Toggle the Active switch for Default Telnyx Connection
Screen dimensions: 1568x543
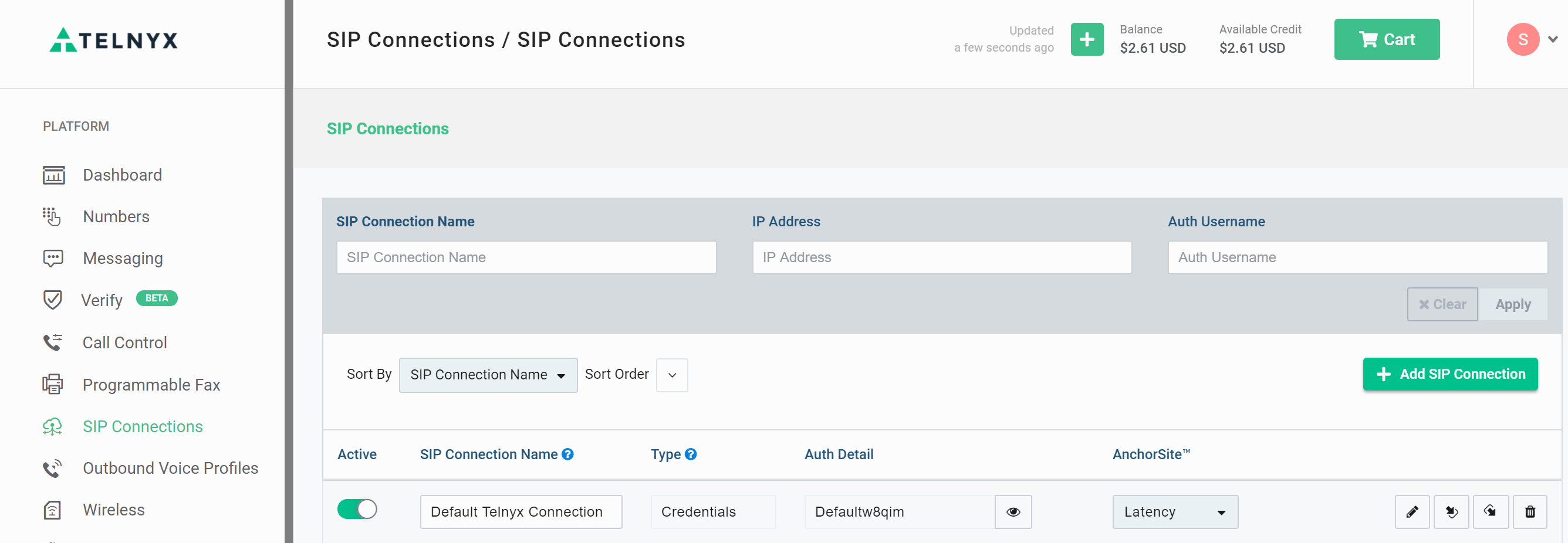[x=357, y=509]
